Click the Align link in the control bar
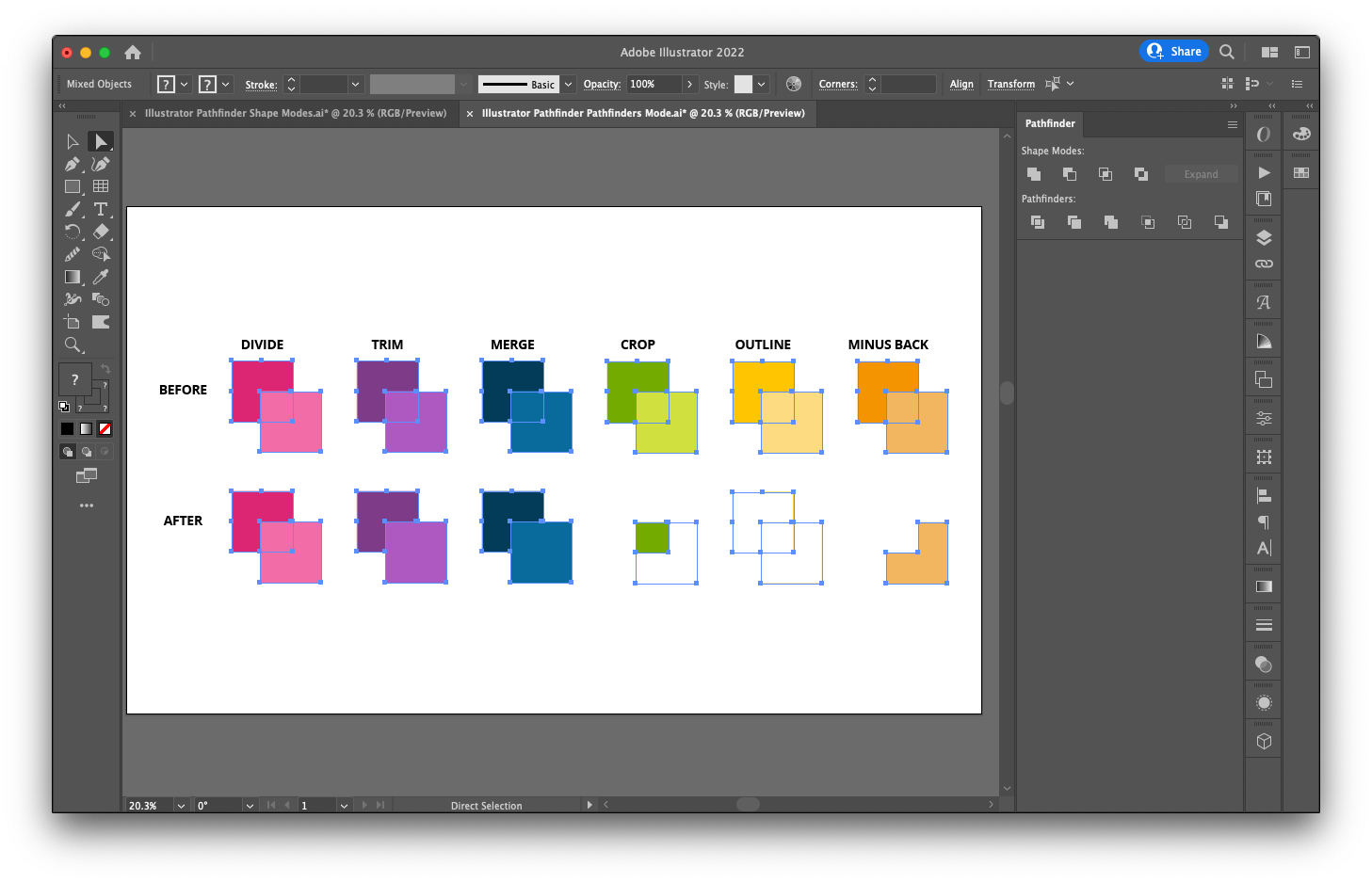Viewport: 1372px width, 882px height. click(x=960, y=84)
